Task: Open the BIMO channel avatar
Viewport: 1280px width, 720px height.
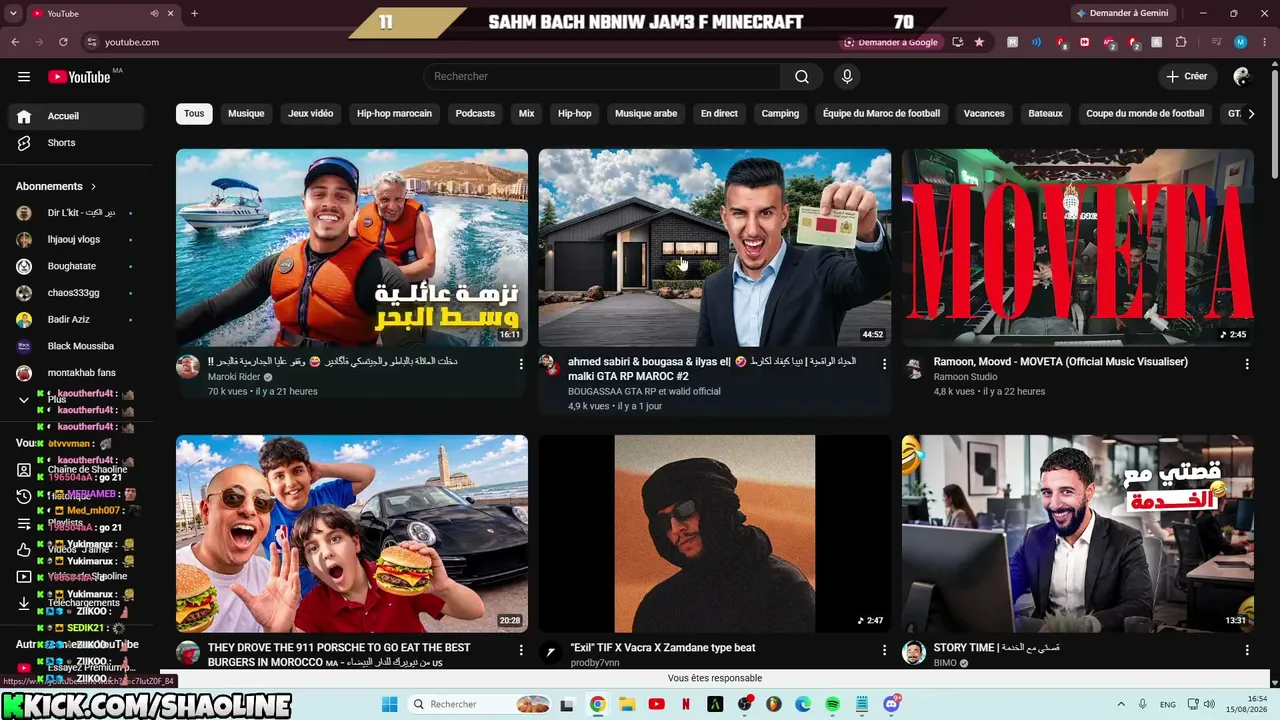Action: click(913, 653)
